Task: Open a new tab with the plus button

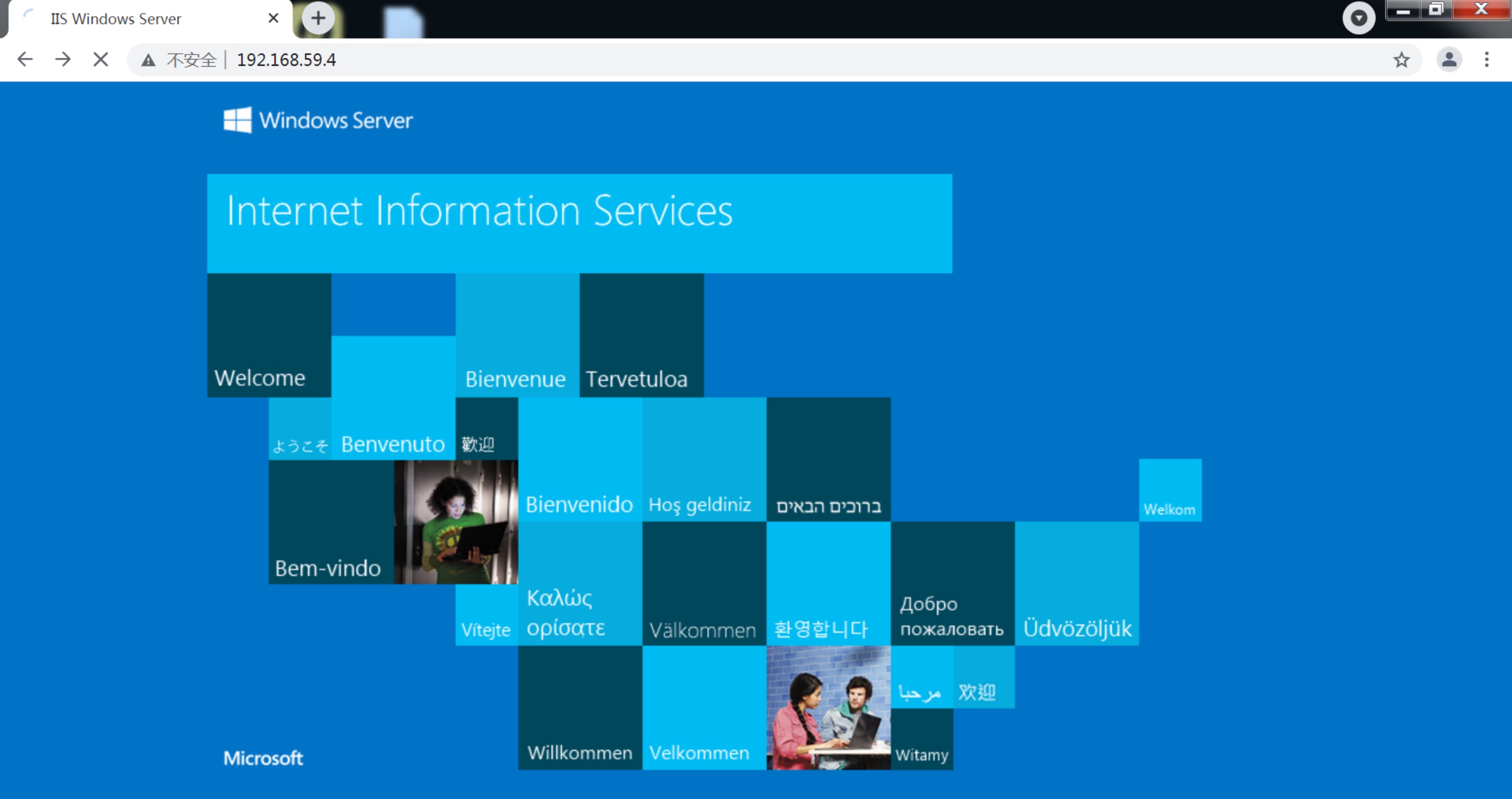Action: coord(318,18)
